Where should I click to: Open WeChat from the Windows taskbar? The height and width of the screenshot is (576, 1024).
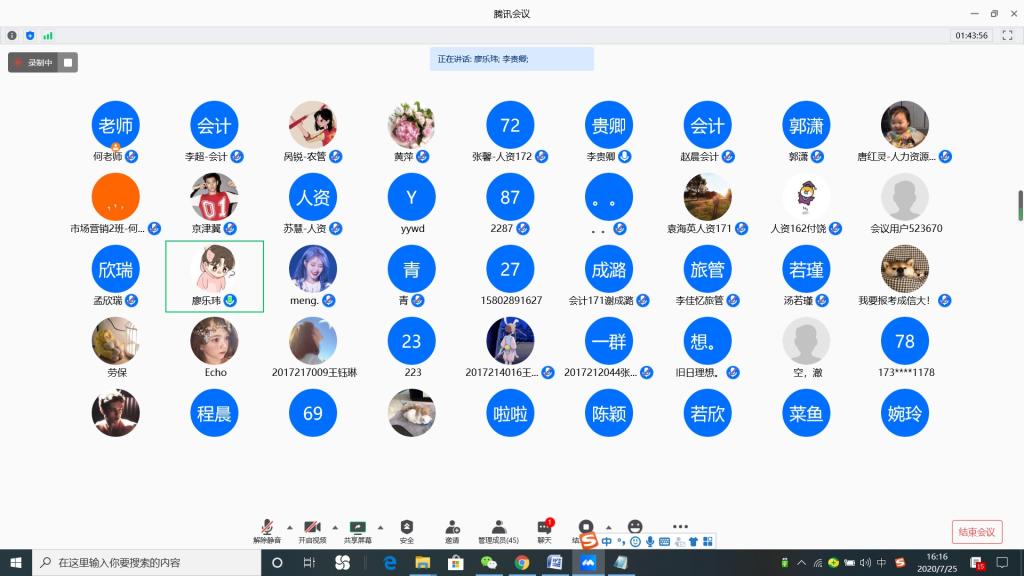488,563
